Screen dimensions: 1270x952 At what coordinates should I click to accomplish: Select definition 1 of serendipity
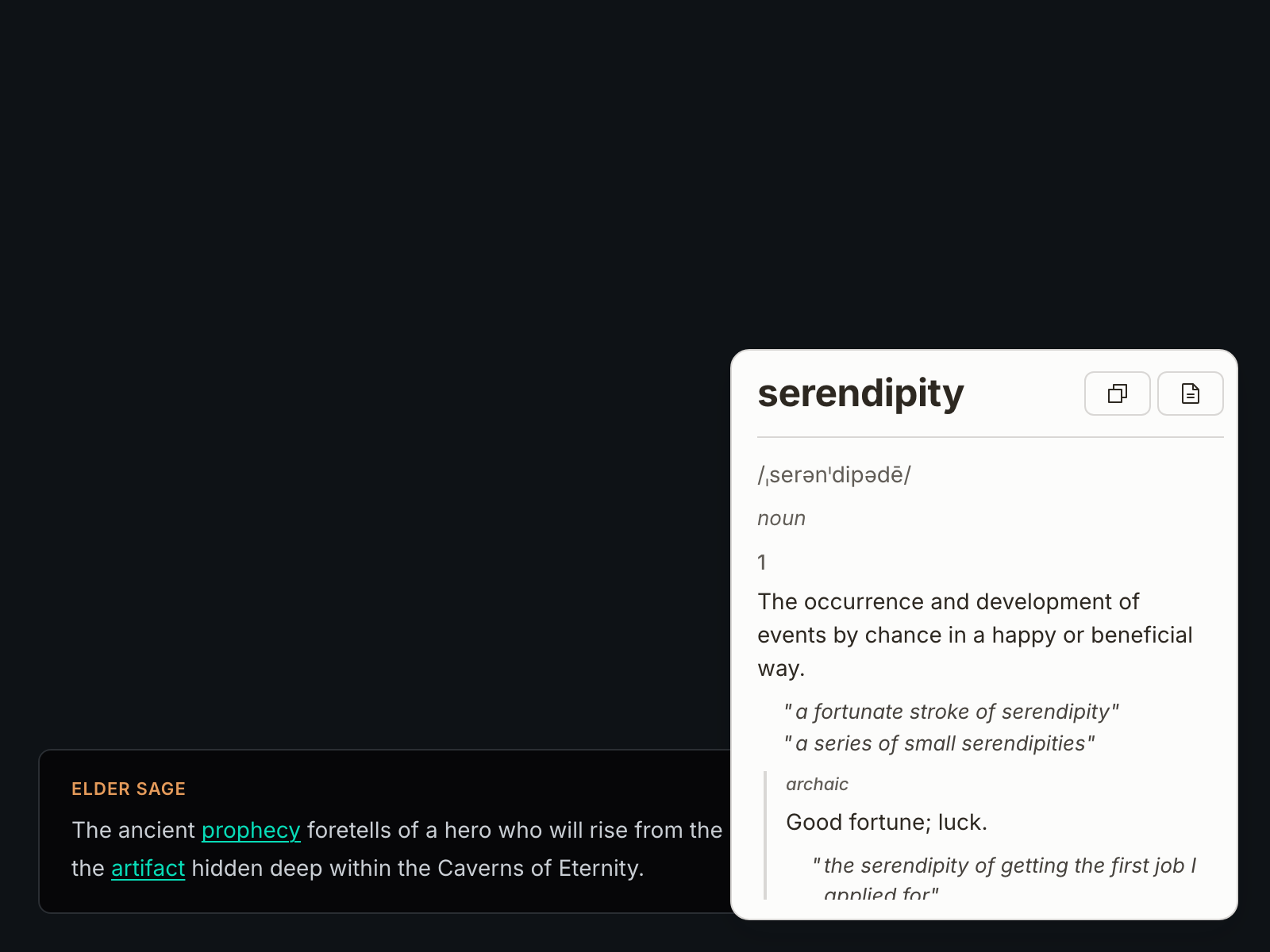pyautogui.click(x=974, y=635)
